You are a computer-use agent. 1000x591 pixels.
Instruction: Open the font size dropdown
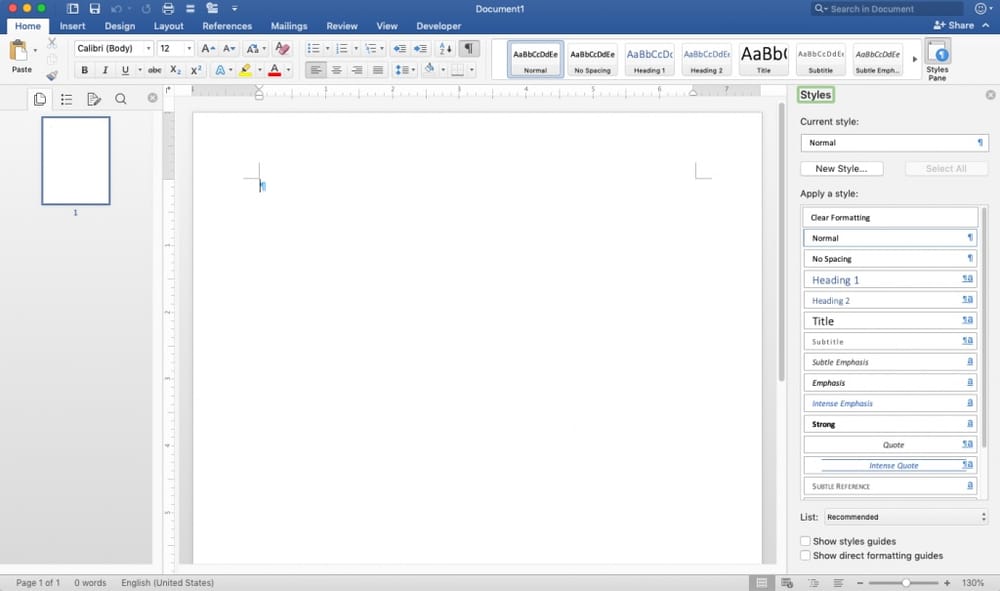pyautogui.click(x=187, y=48)
